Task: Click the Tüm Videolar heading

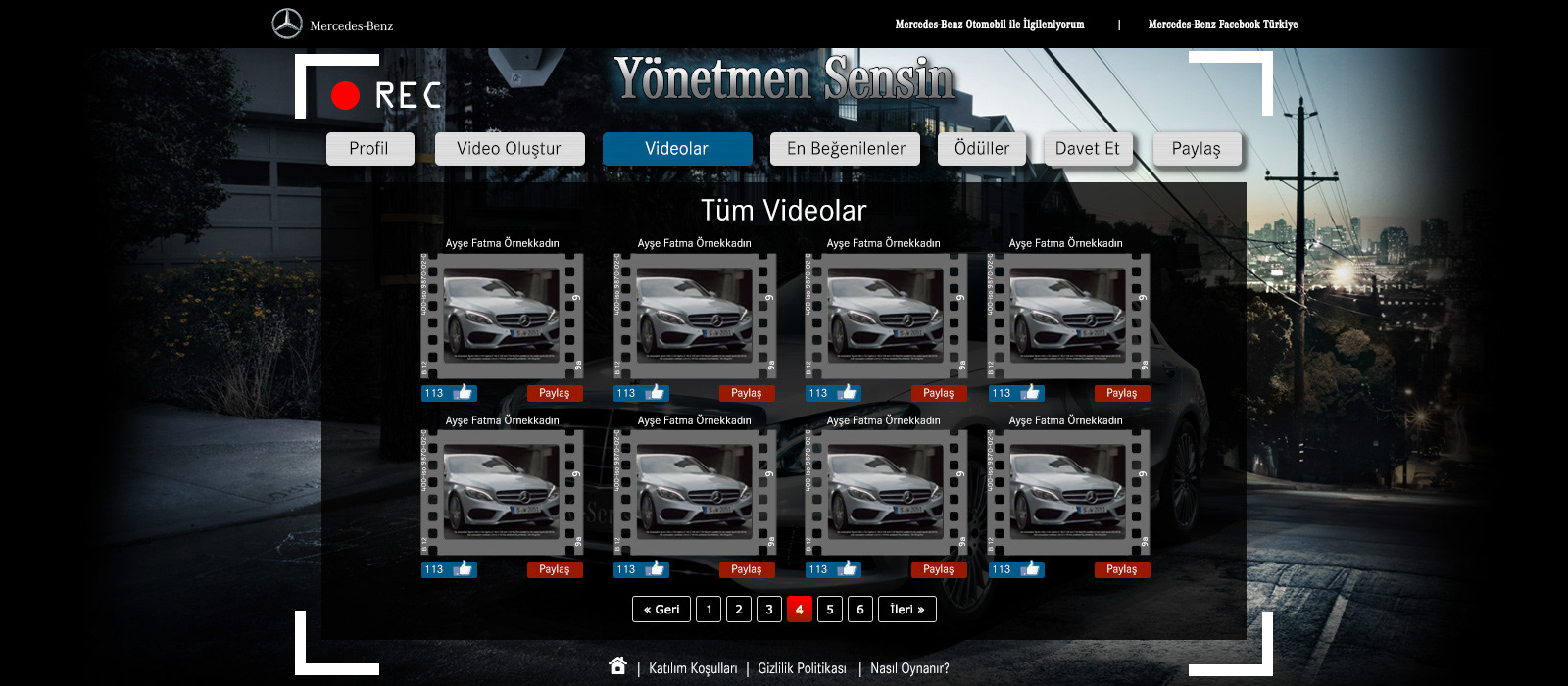Action: [784, 211]
